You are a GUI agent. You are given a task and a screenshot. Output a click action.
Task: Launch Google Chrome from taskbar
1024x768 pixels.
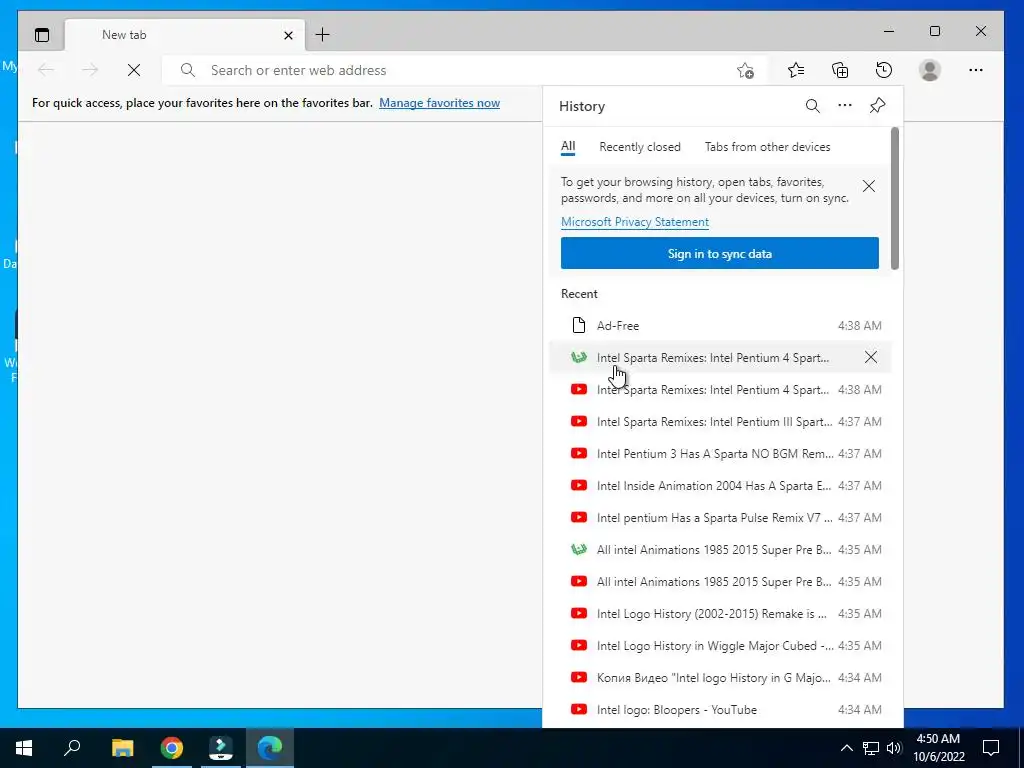172,748
